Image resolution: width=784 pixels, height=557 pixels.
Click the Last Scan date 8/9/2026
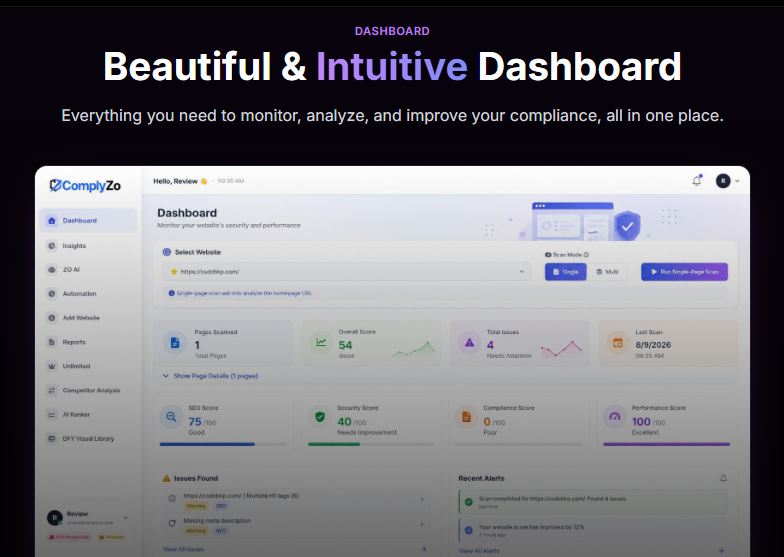(653, 345)
